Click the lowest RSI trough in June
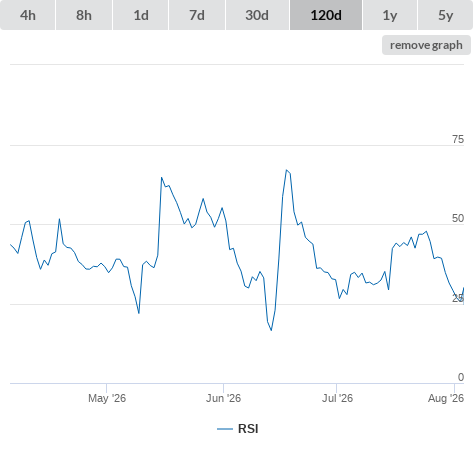This screenshot has height=455, width=474. click(271, 330)
